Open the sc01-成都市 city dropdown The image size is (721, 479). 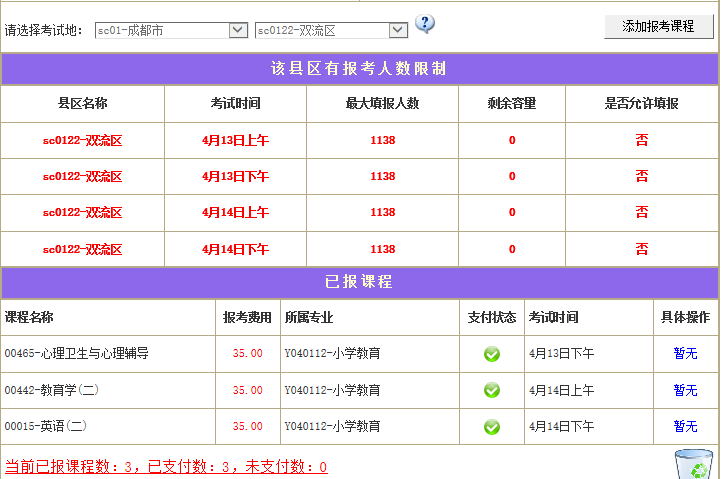(x=171, y=30)
